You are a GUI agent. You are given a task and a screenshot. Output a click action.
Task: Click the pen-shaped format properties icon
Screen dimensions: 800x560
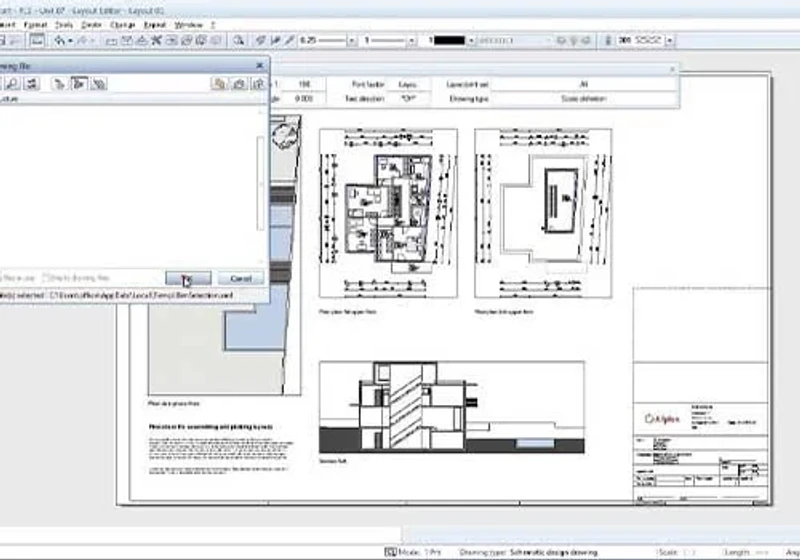pyautogui.click(x=289, y=40)
